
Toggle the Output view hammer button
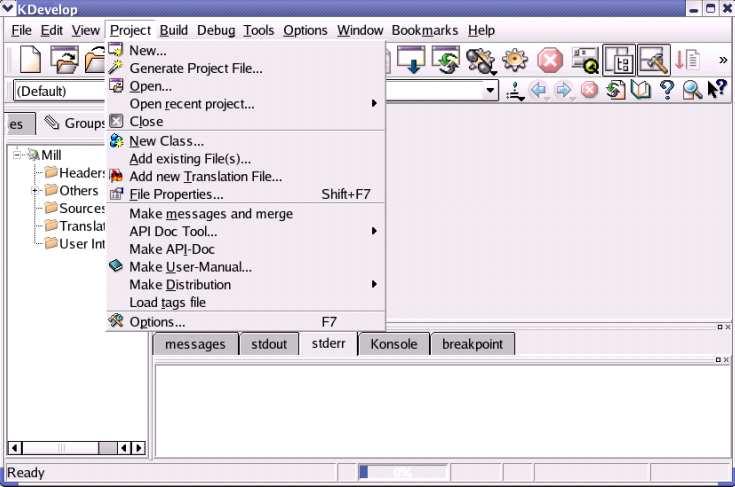[x=653, y=60]
